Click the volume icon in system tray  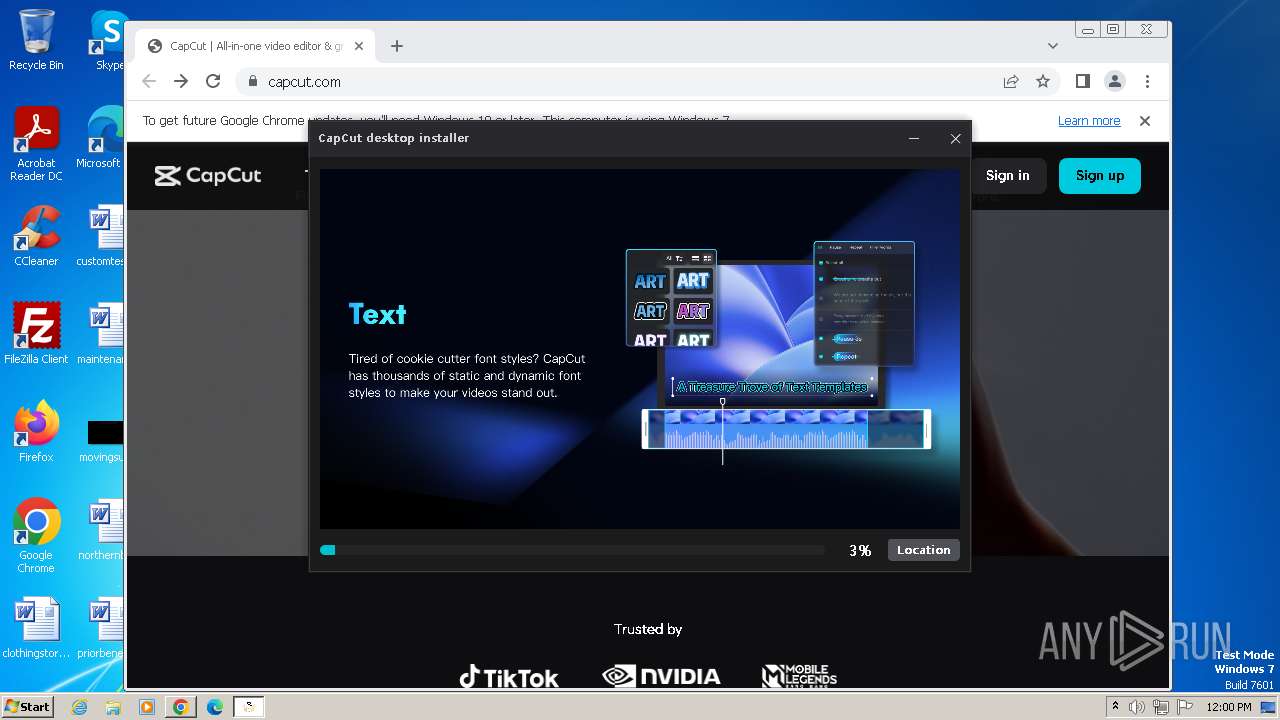1137,707
